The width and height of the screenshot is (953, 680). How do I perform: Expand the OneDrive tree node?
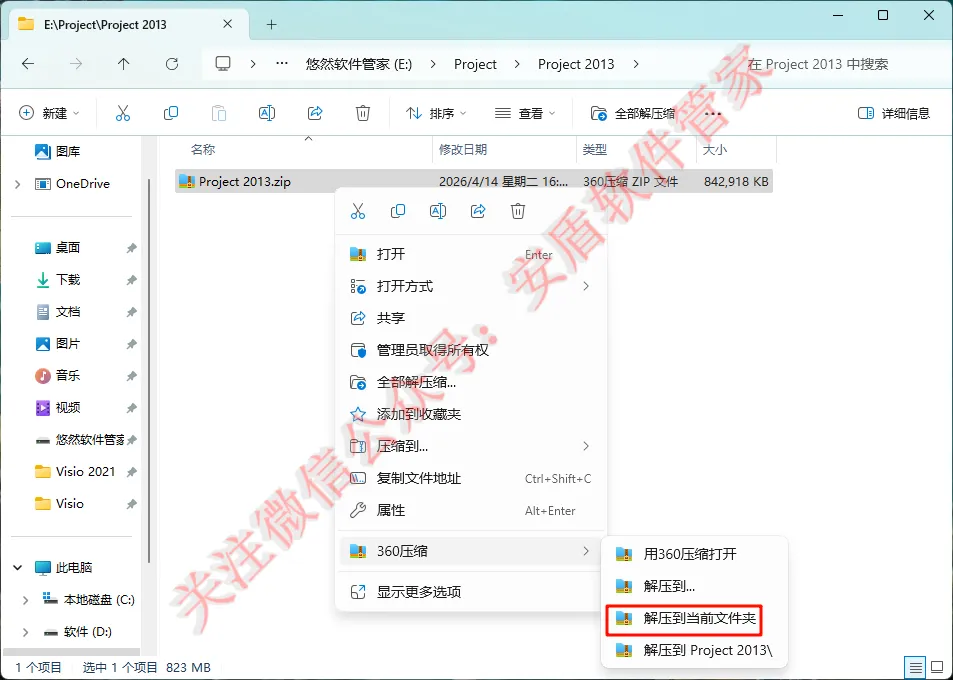[18, 184]
